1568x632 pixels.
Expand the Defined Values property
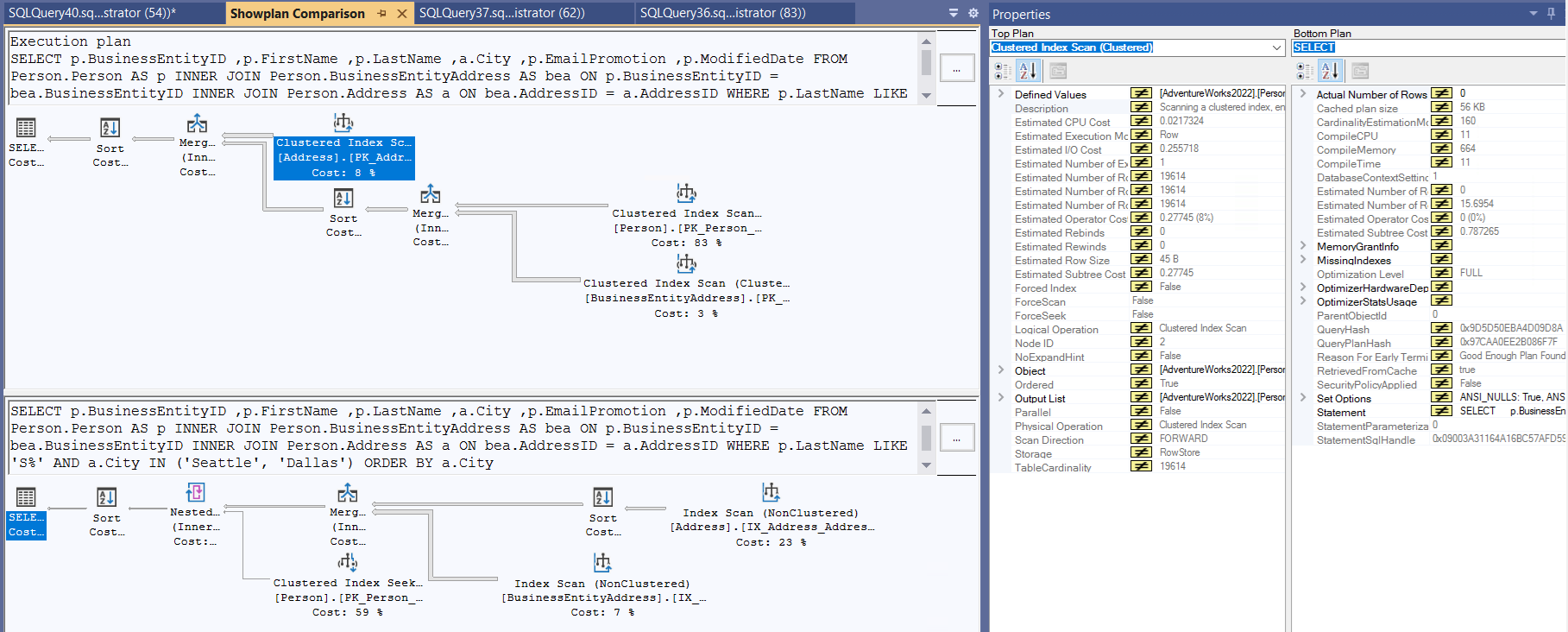tap(1001, 94)
